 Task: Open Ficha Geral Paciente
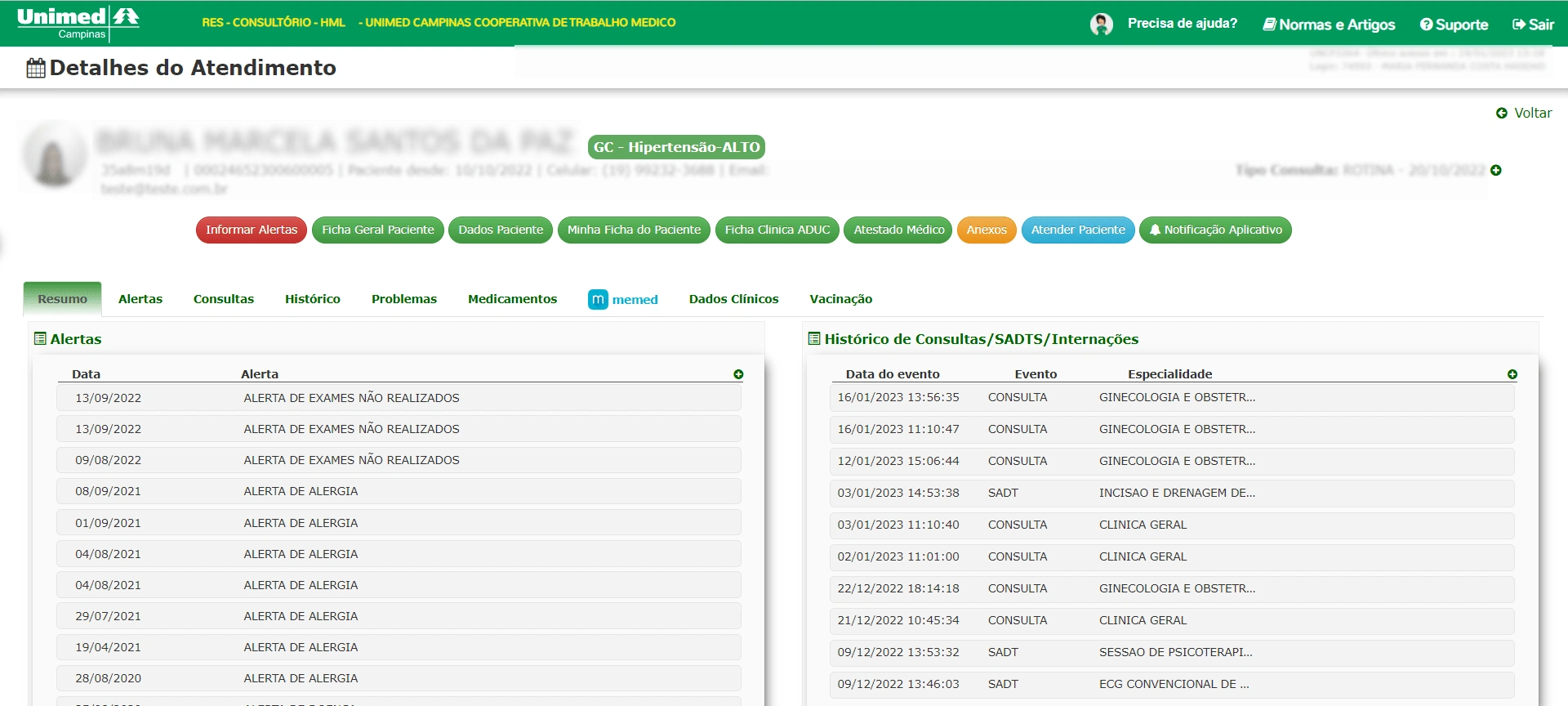point(378,230)
